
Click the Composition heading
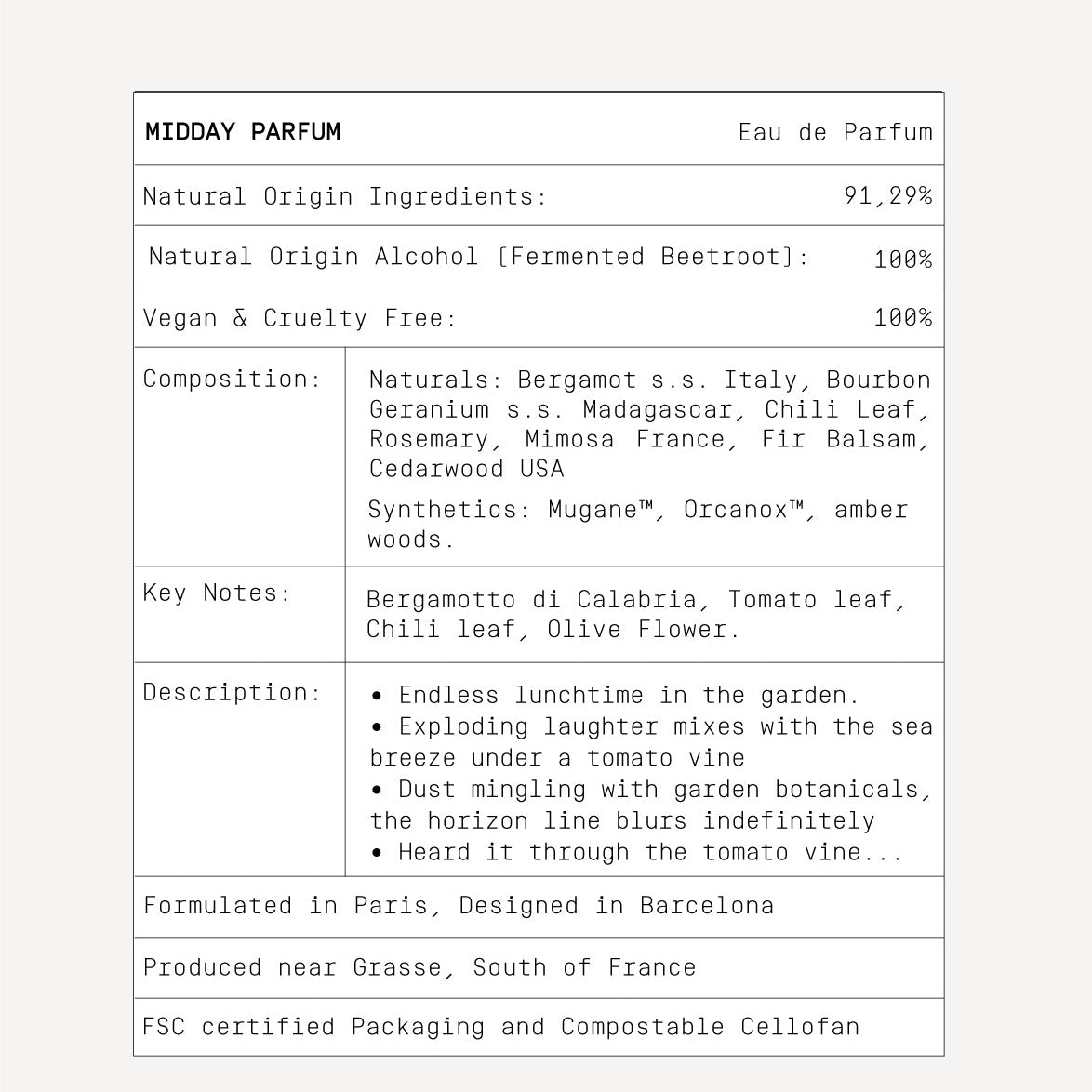click(232, 379)
